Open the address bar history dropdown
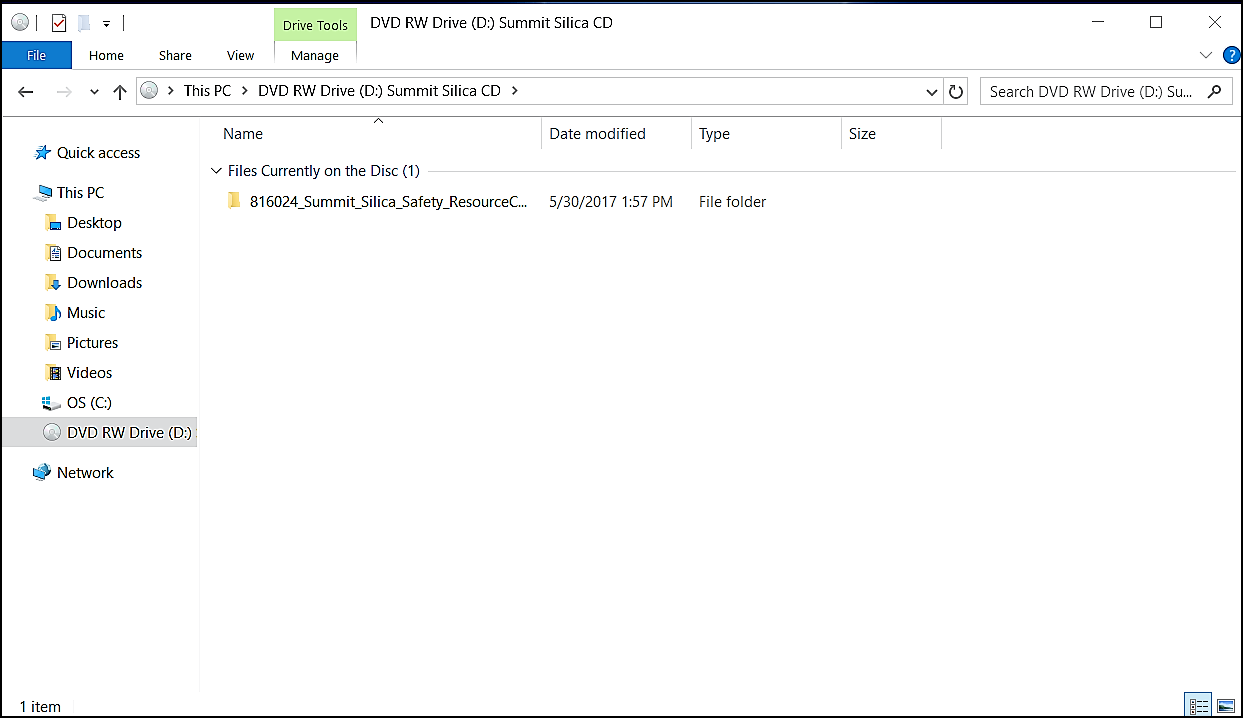This screenshot has width=1243, height=718. point(932,92)
